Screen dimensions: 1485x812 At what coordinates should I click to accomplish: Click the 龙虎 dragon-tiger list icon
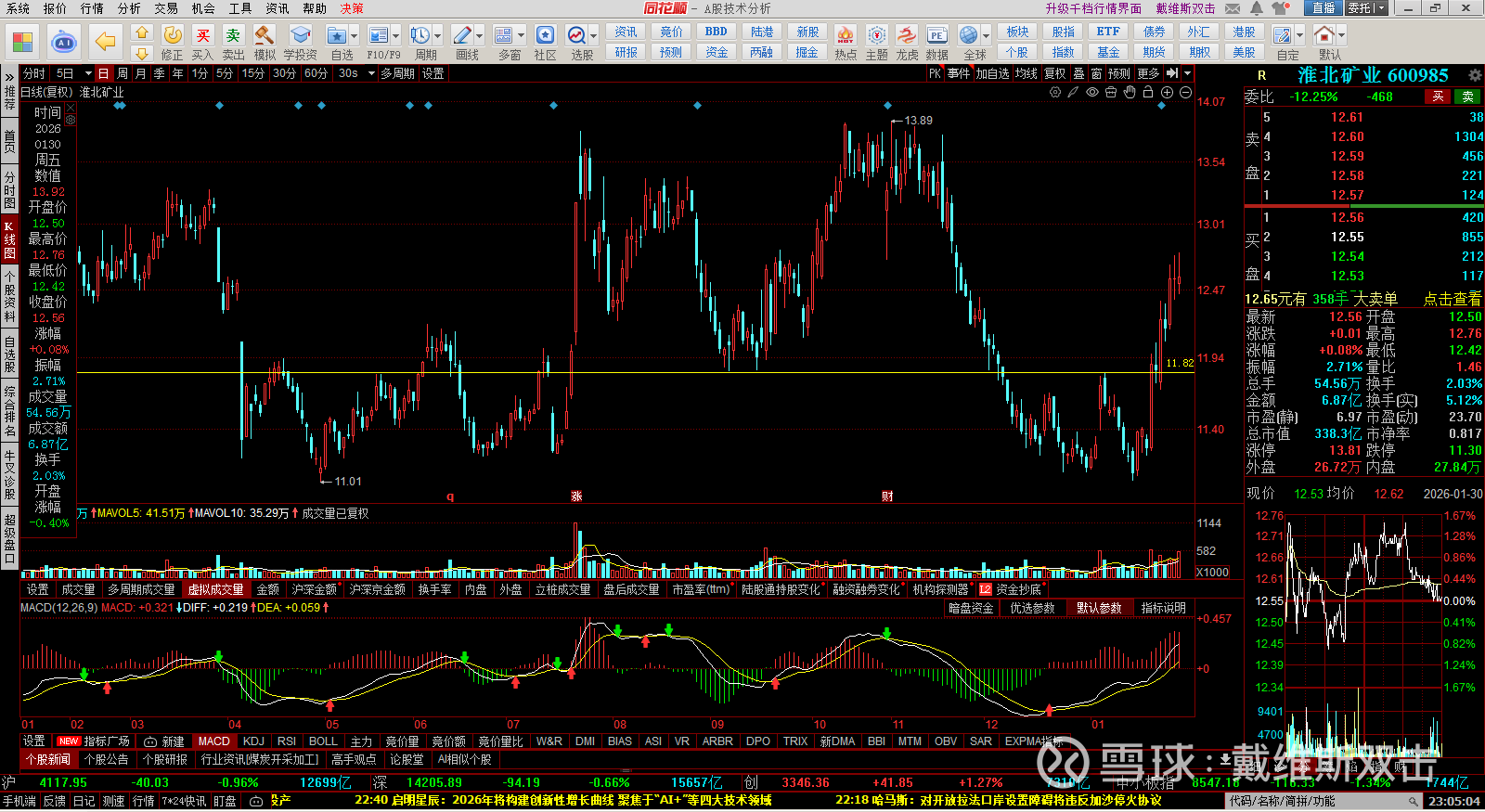(907, 36)
